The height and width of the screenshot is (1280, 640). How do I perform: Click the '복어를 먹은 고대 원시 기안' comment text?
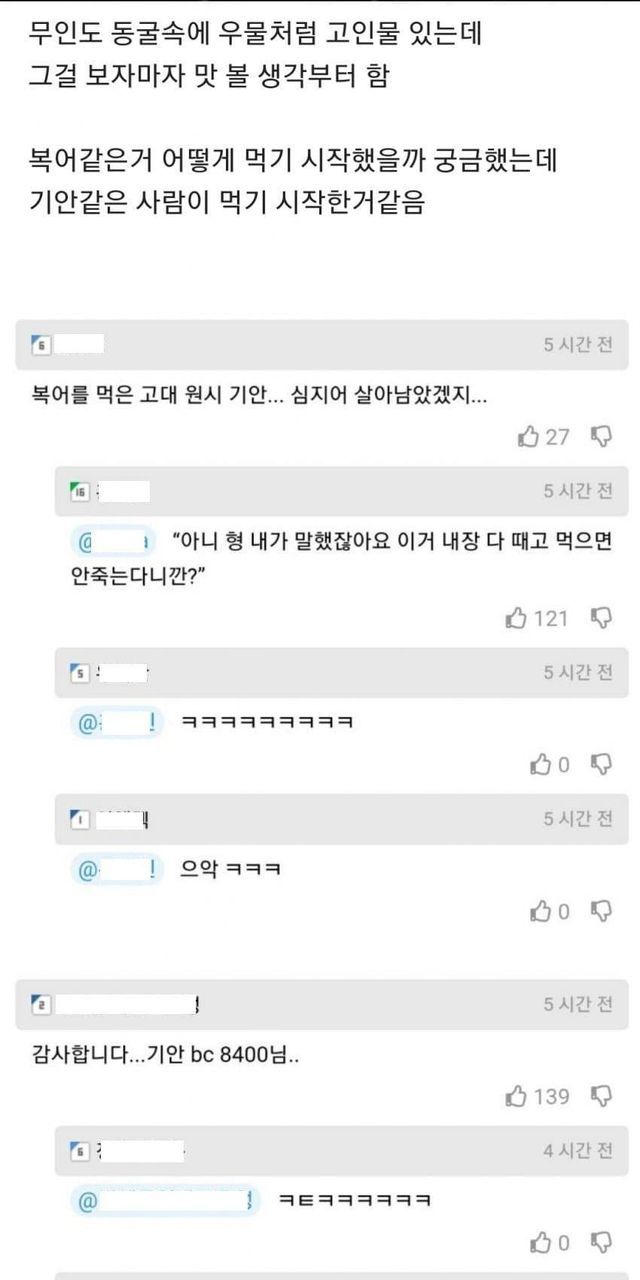259,396
